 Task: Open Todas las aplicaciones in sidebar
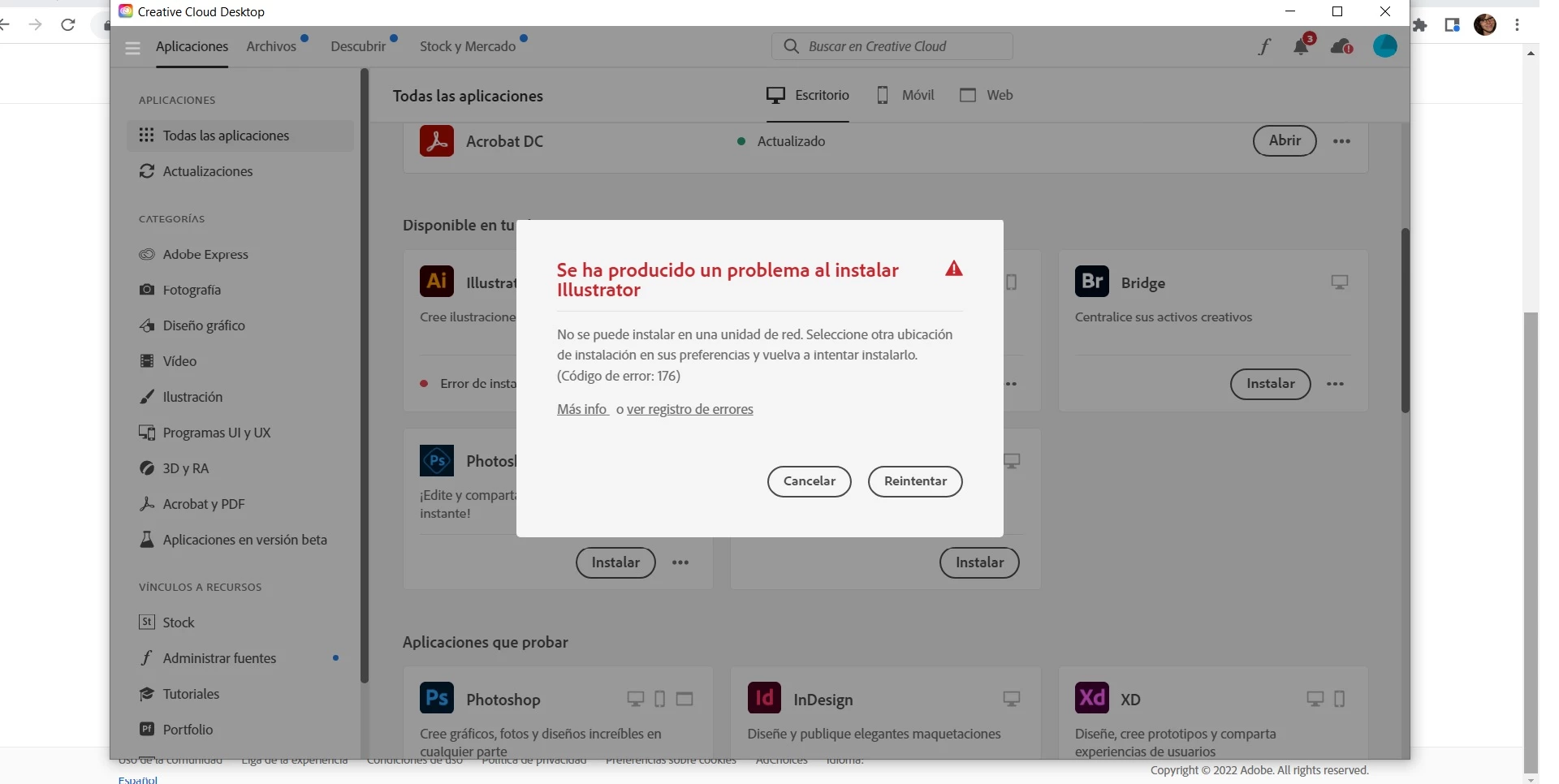[240, 136]
